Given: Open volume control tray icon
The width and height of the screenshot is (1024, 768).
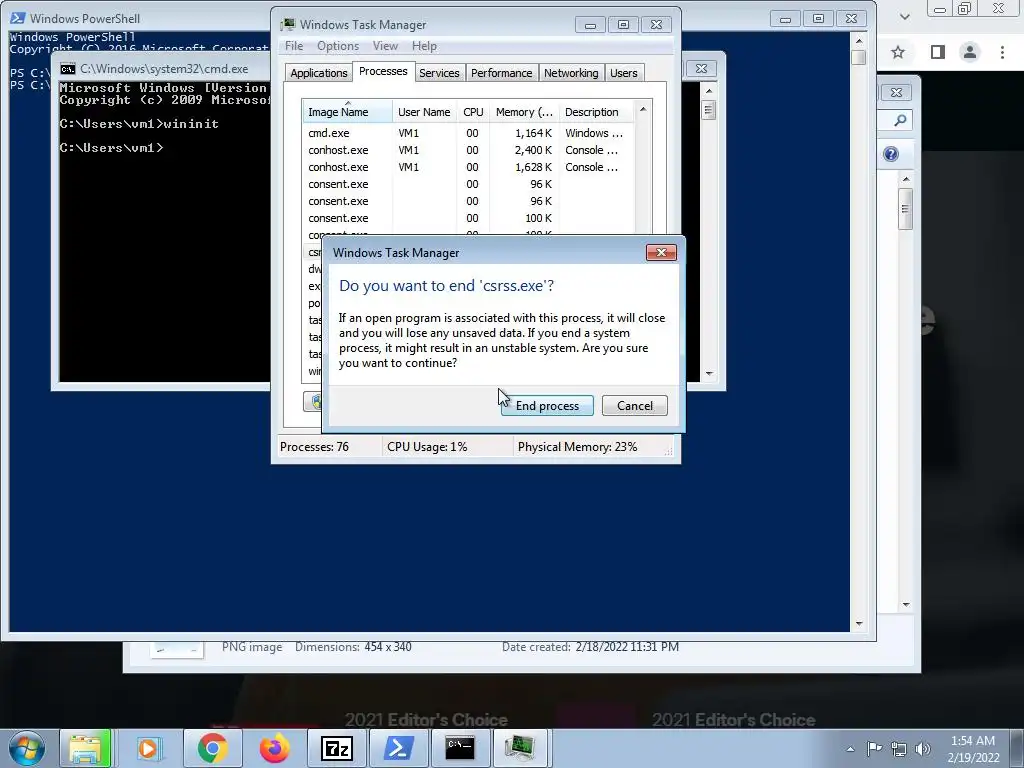Looking at the screenshot, I should pyautogui.click(x=923, y=749).
